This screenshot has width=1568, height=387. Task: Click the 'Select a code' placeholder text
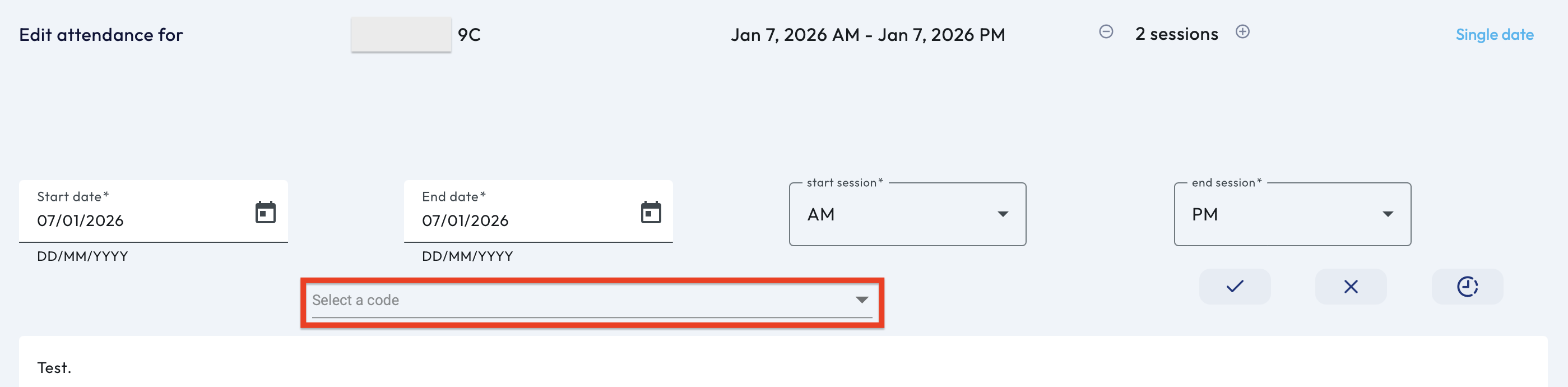[355, 300]
